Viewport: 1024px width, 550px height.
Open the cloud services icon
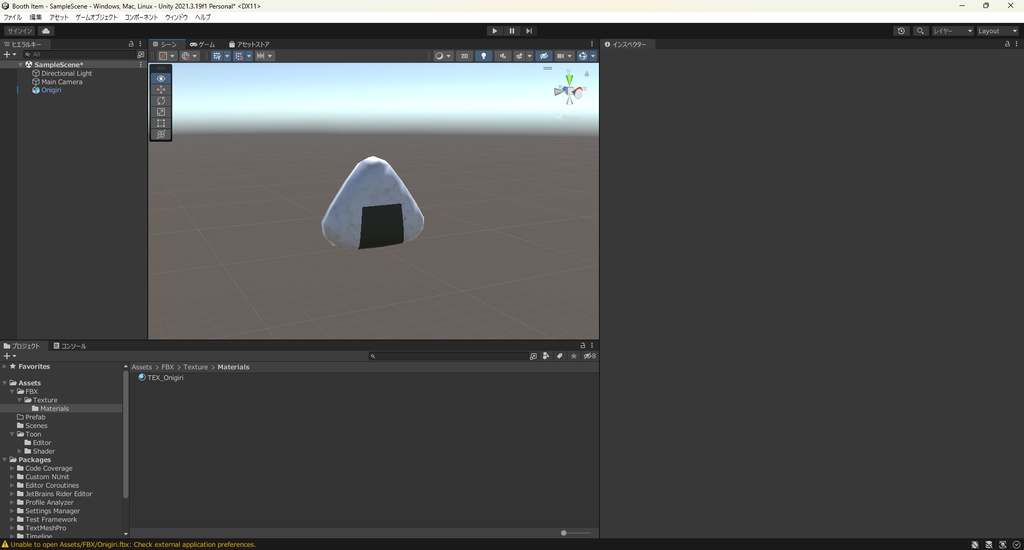pyautogui.click(x=46, y=31)
